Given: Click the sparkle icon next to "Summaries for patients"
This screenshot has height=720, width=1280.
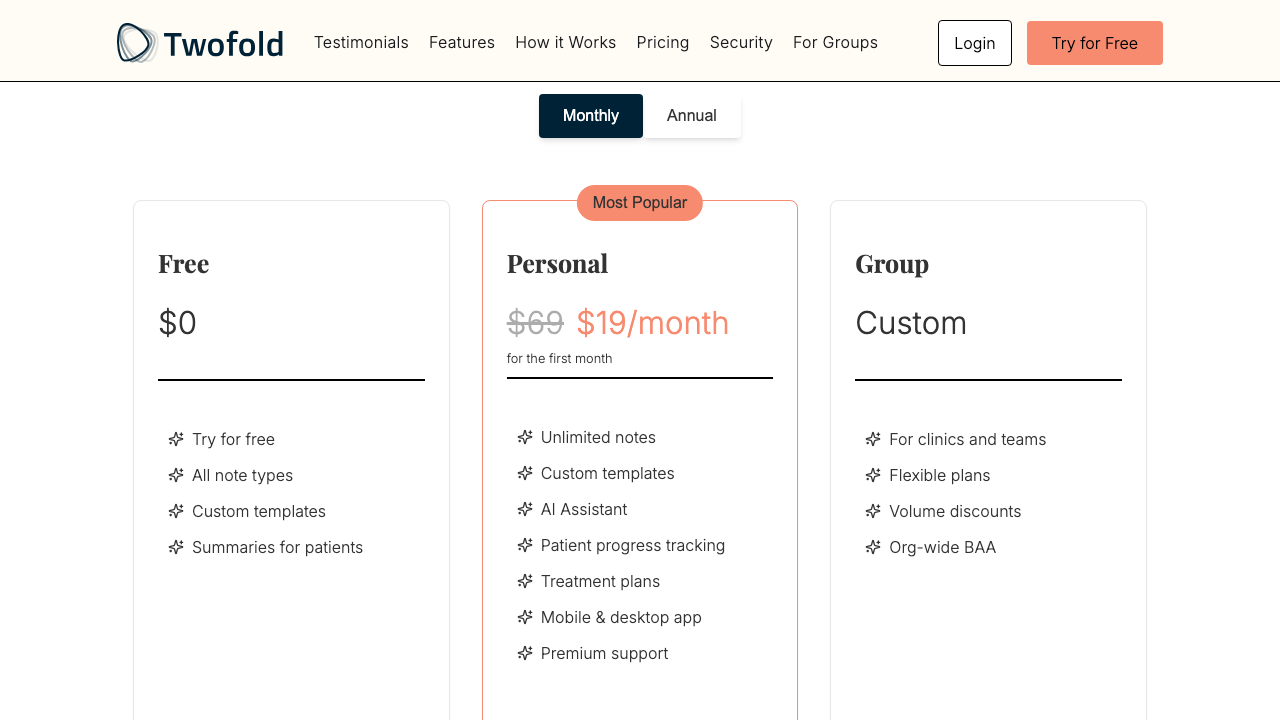Looking at the screenshot, I should tap(175, 547).
